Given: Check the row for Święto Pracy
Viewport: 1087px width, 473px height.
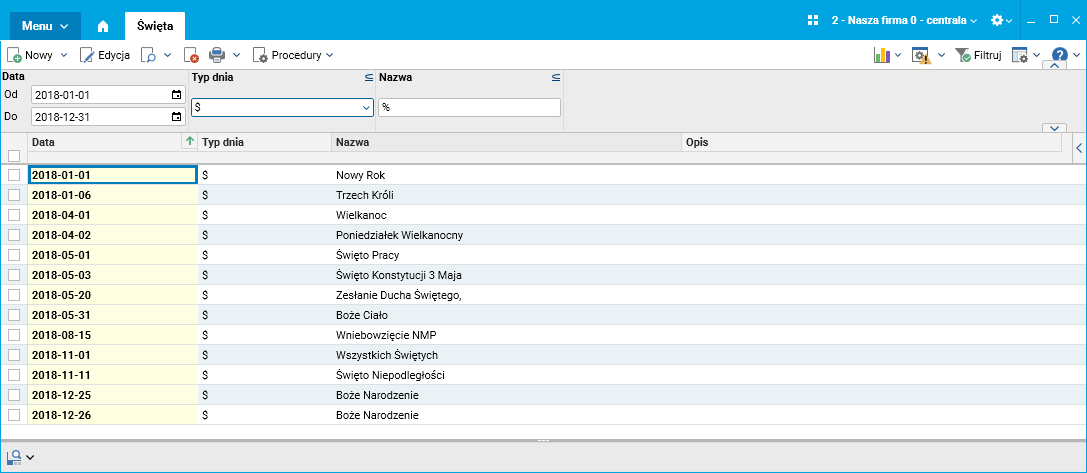Looking at the screenshot, I should point(14,255).
